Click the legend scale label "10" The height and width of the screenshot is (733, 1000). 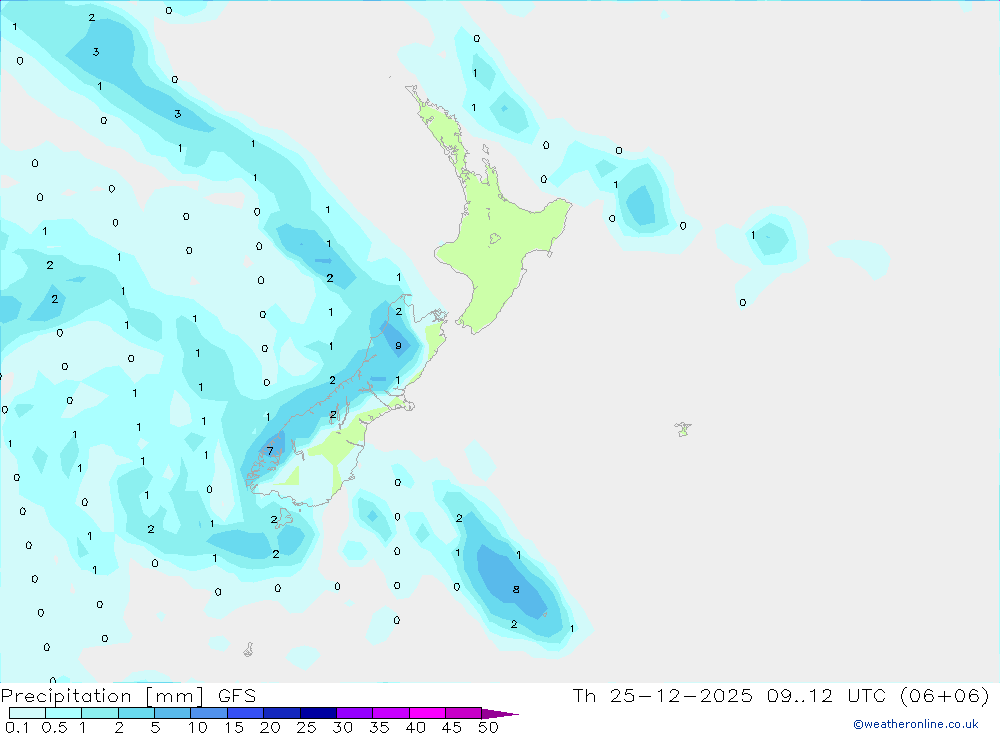tap(198, 727)
